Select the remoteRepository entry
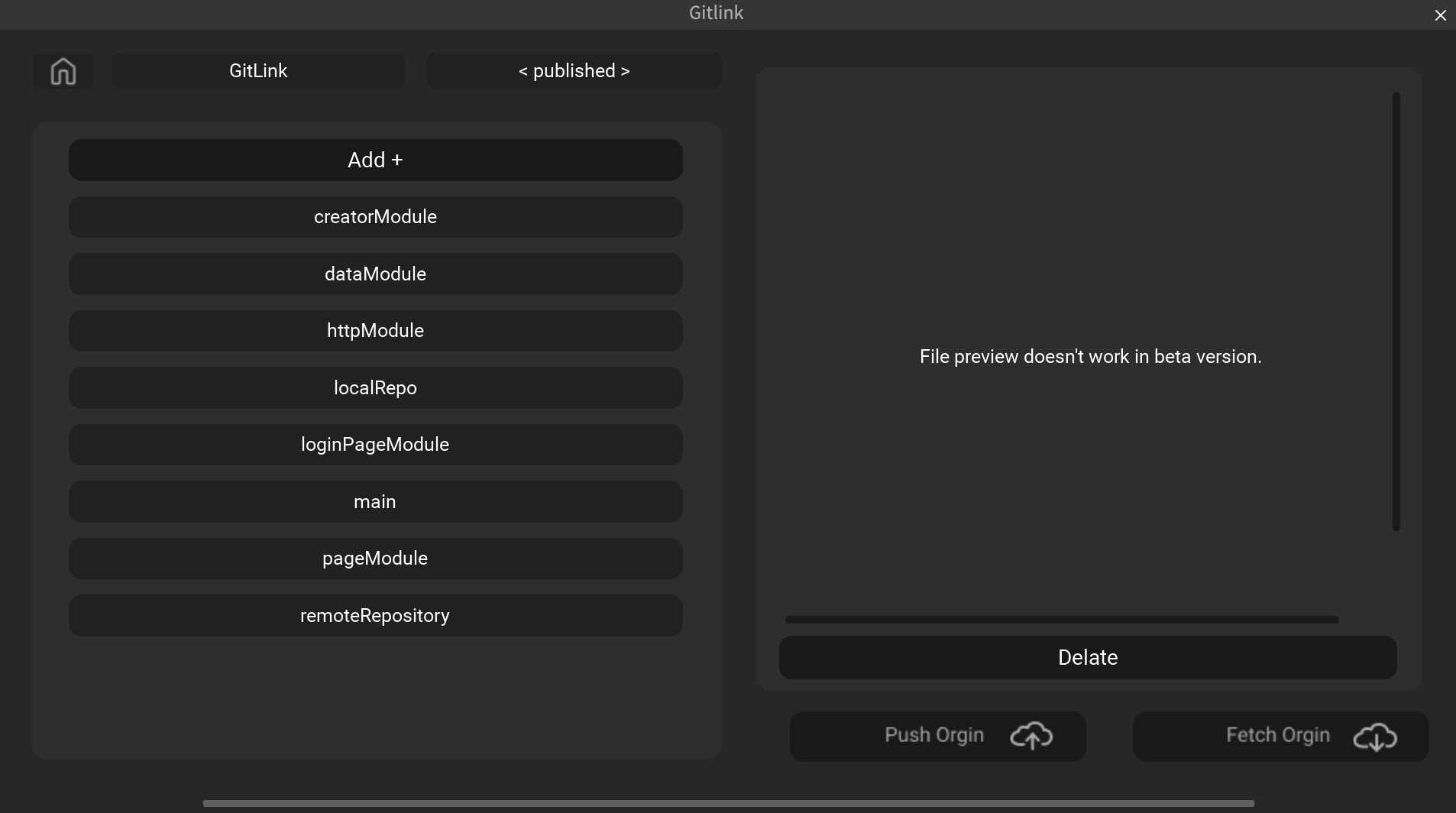This screenshot has height=813, width=1456. click(x=375, y=615)
